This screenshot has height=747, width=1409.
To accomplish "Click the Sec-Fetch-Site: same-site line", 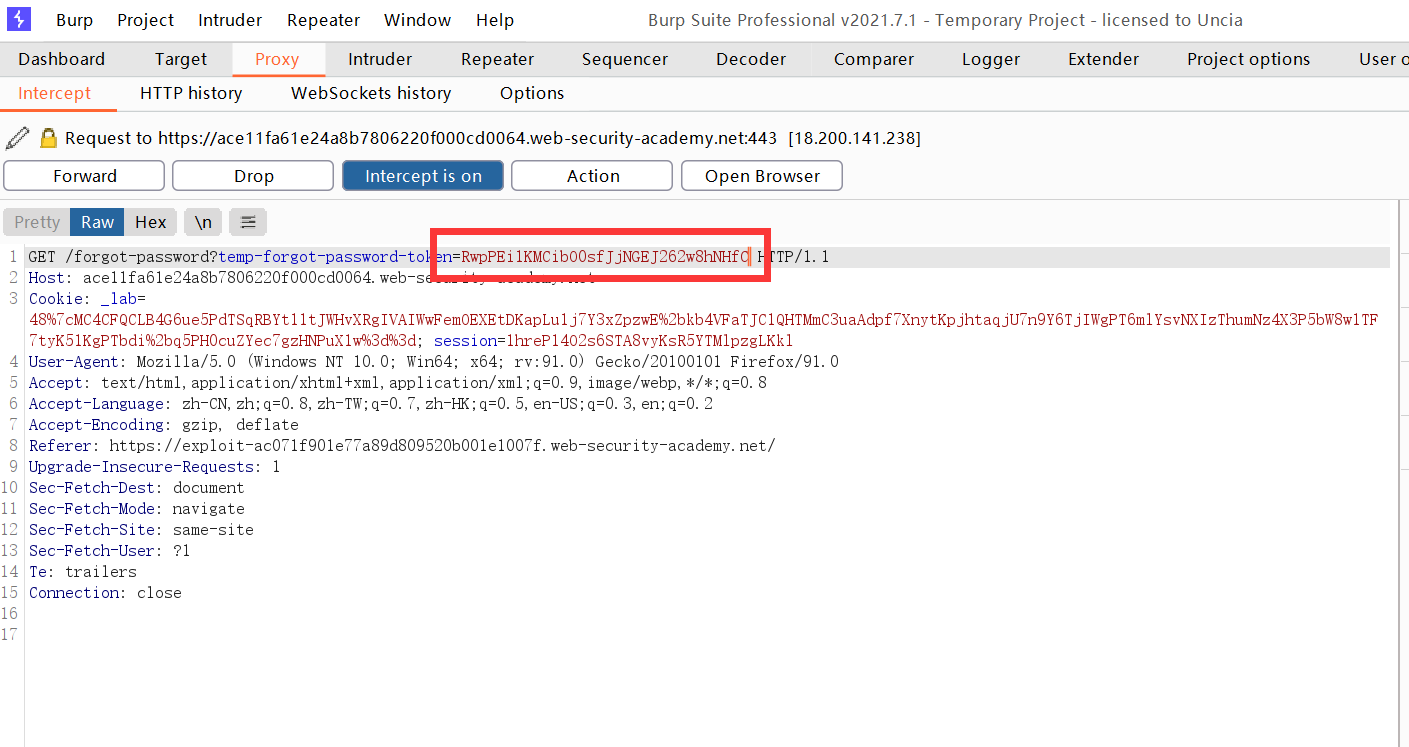I will click(141, 530).
